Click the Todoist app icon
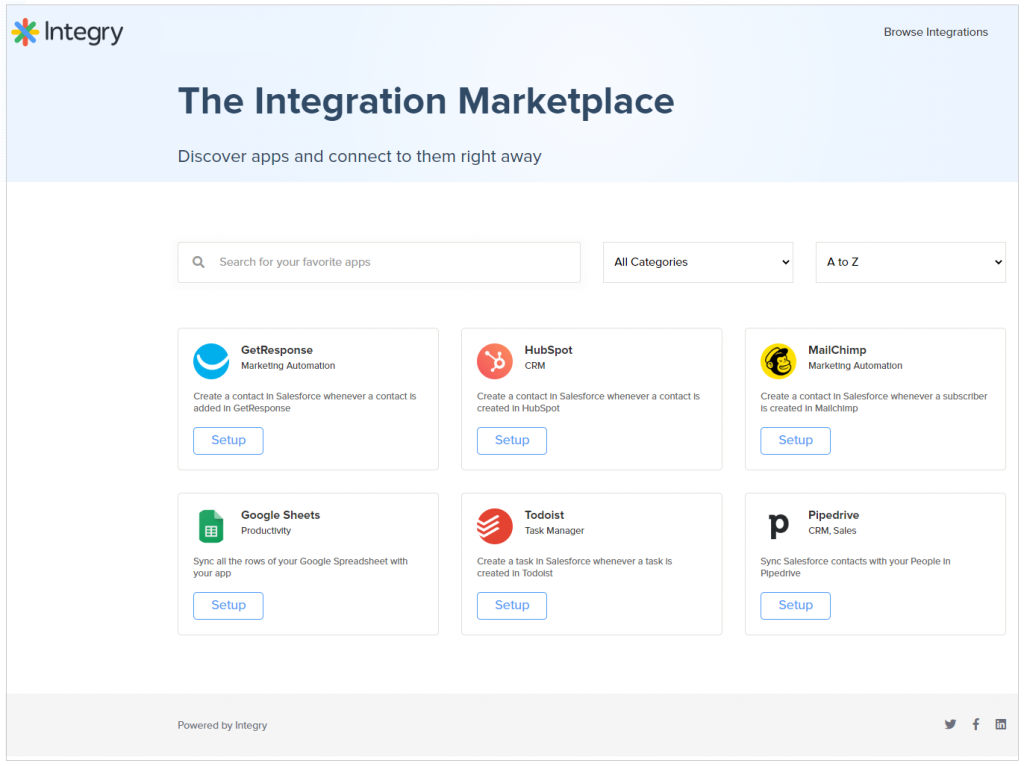1024x766 pixels. tap(494, 526)
